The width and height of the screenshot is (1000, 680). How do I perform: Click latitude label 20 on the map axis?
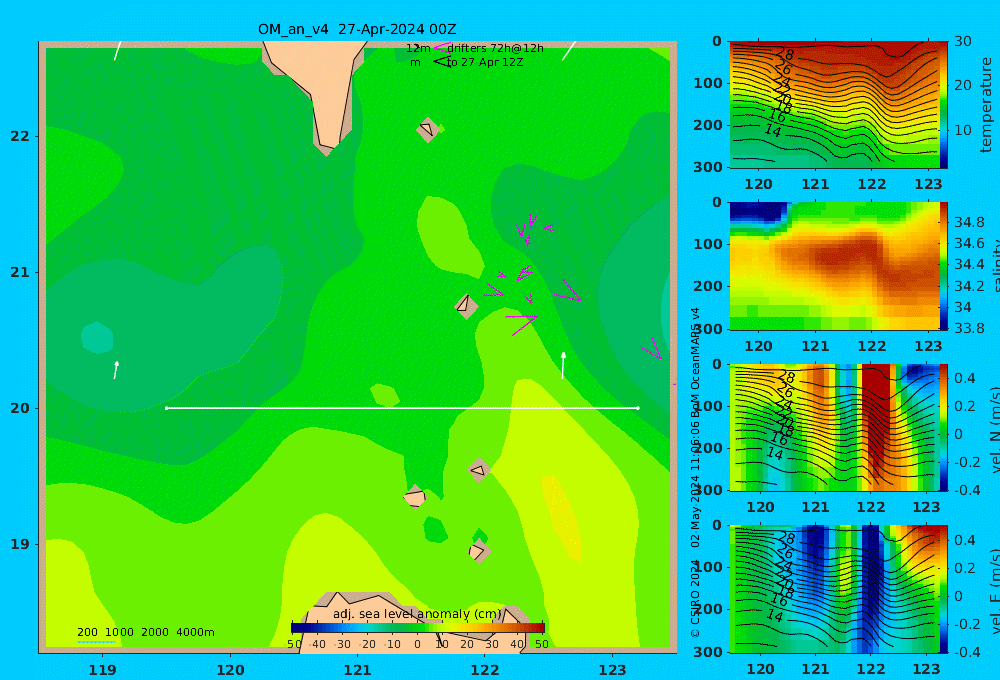20,408
